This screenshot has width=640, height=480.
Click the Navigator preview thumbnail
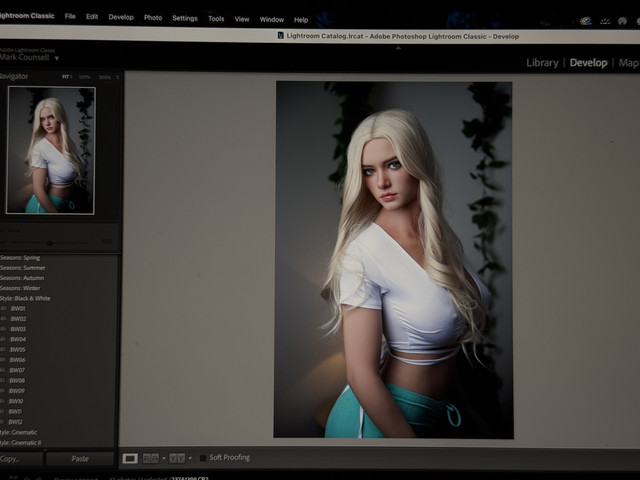click(51, 150)
